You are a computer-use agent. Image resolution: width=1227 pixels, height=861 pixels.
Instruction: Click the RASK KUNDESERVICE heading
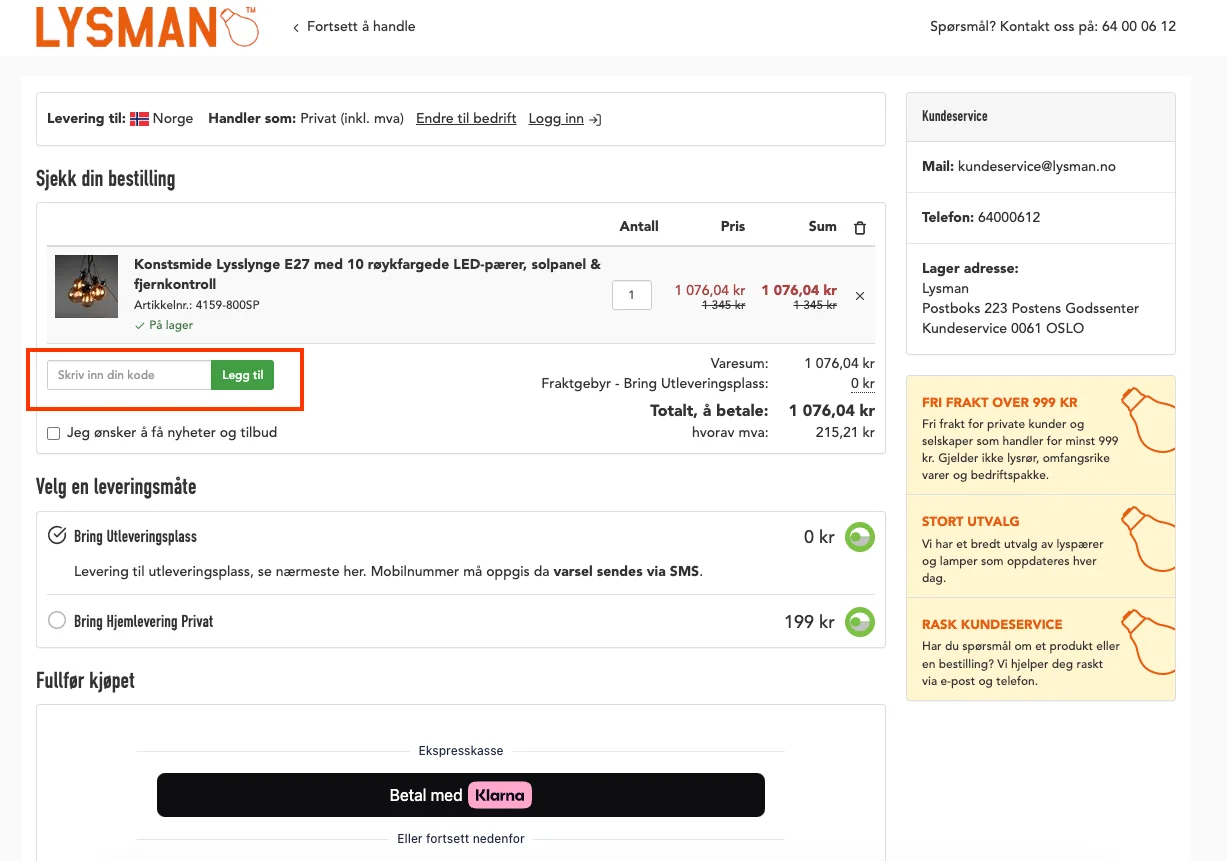click(x=992, y=624)
